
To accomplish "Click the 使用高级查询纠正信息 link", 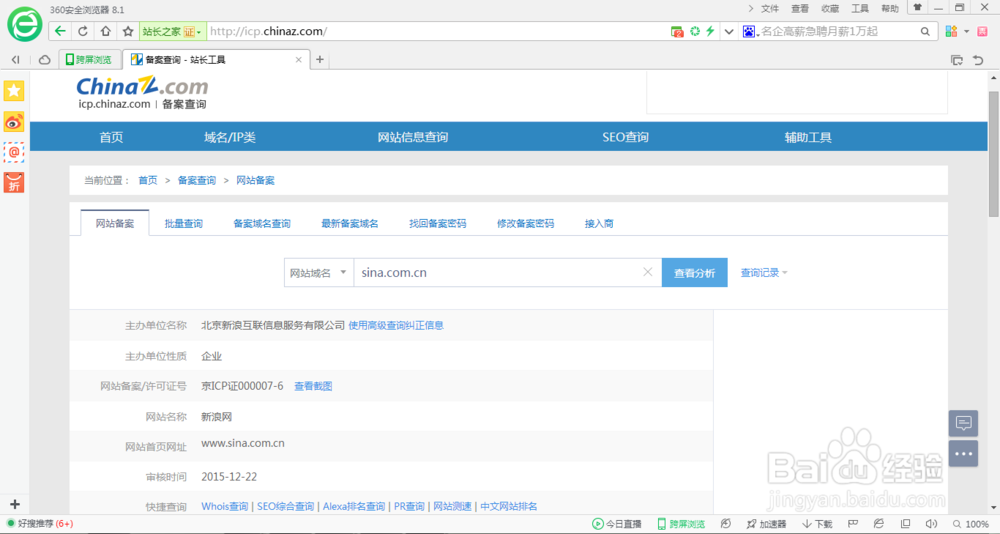I will (396, 325).
